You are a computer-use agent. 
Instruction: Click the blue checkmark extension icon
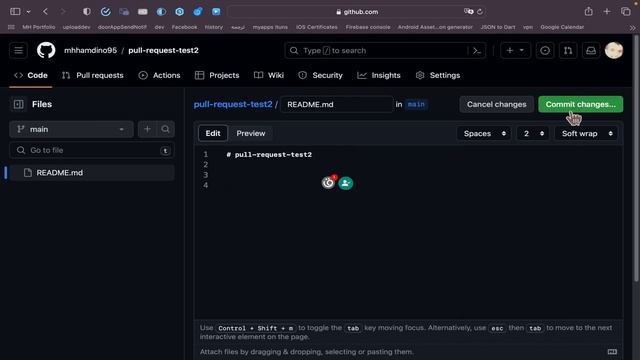pyautogui.click(x=106, y=11)
